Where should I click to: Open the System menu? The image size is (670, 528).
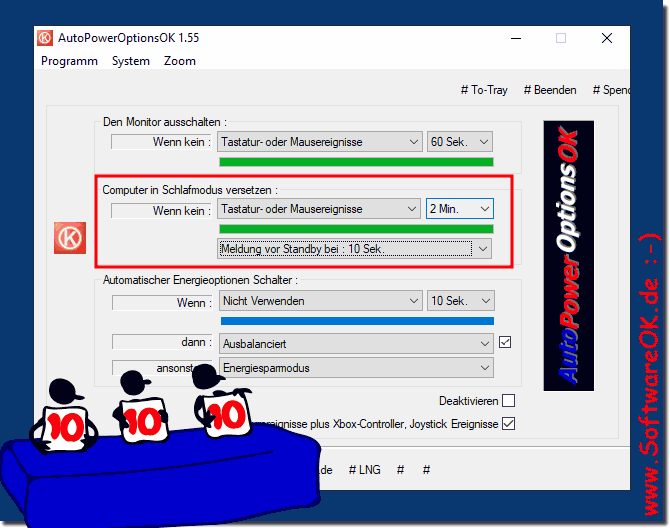131,61
